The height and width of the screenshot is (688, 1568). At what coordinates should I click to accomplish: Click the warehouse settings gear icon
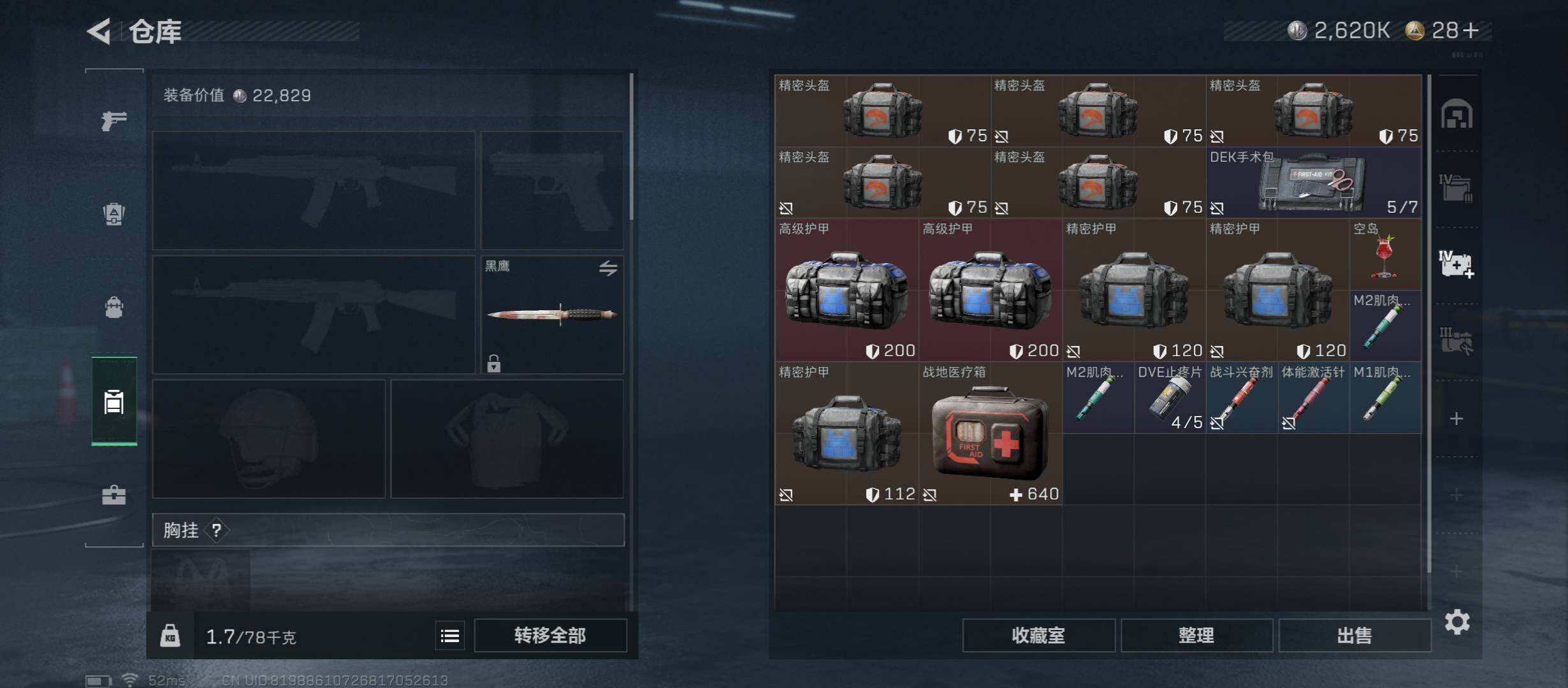[x=1457, y=622]
